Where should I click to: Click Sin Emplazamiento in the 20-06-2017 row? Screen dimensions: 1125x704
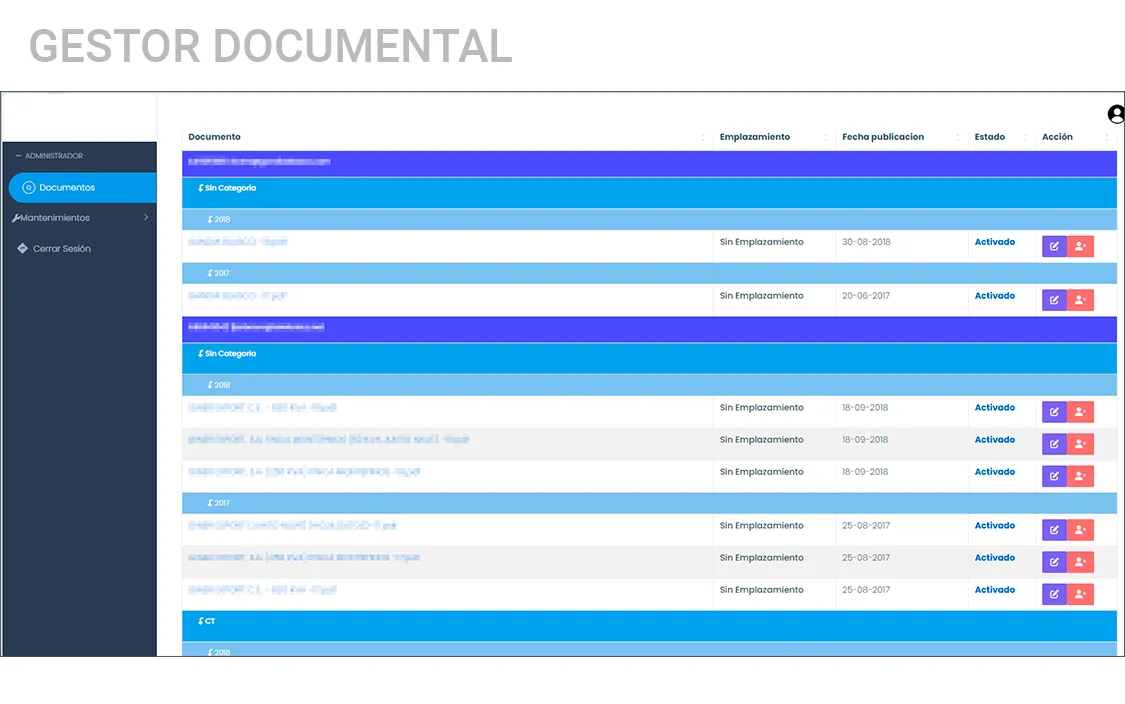pos(761,296)
